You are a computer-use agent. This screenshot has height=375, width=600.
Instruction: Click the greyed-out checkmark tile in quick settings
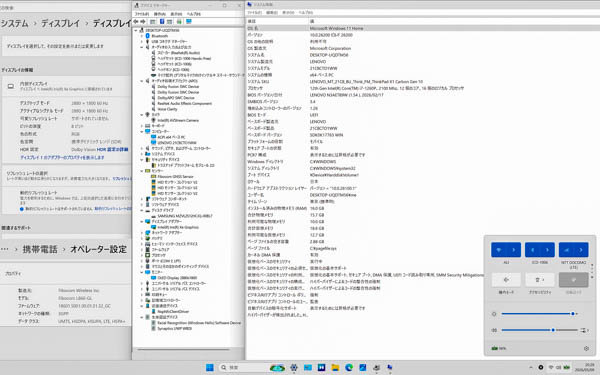point(574,280)
